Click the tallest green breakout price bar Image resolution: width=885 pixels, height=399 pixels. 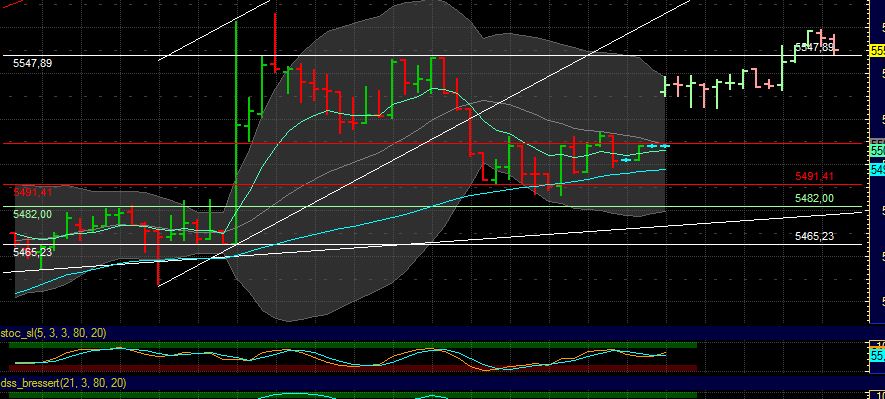(235, 133)
